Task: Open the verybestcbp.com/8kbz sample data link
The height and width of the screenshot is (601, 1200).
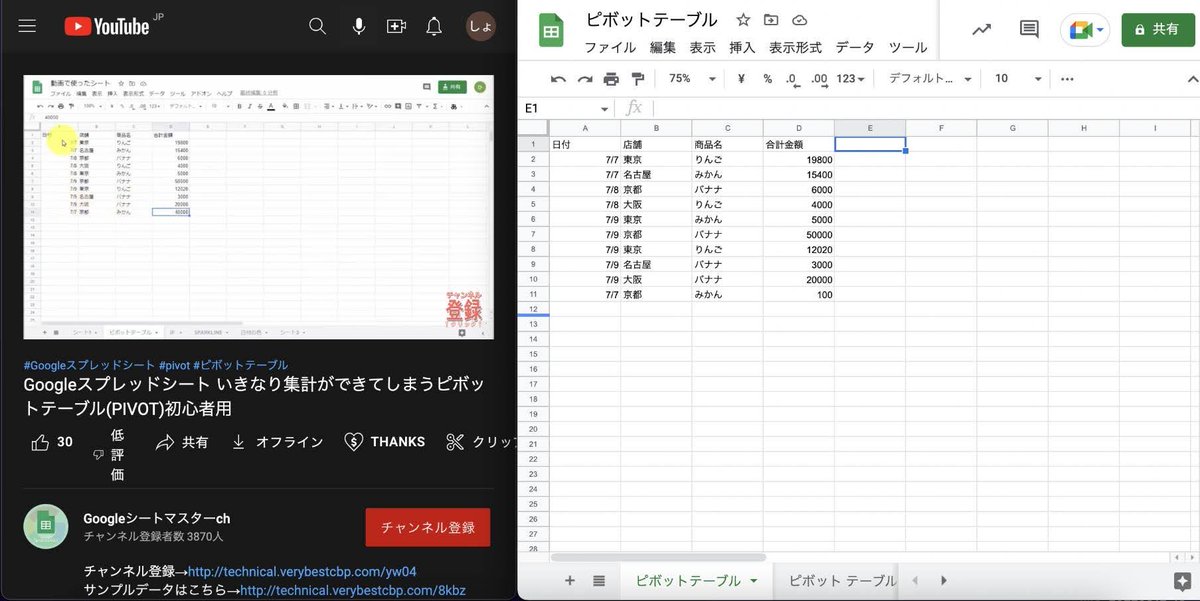Action: click(353, 590)
